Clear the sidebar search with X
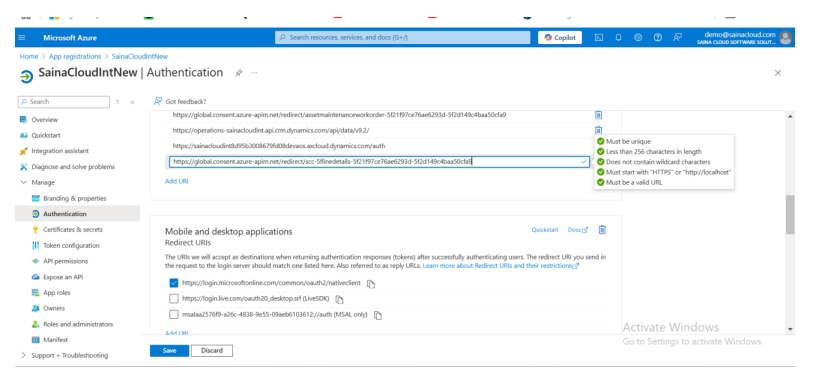828x385 pixels. [x=117, y=102]
